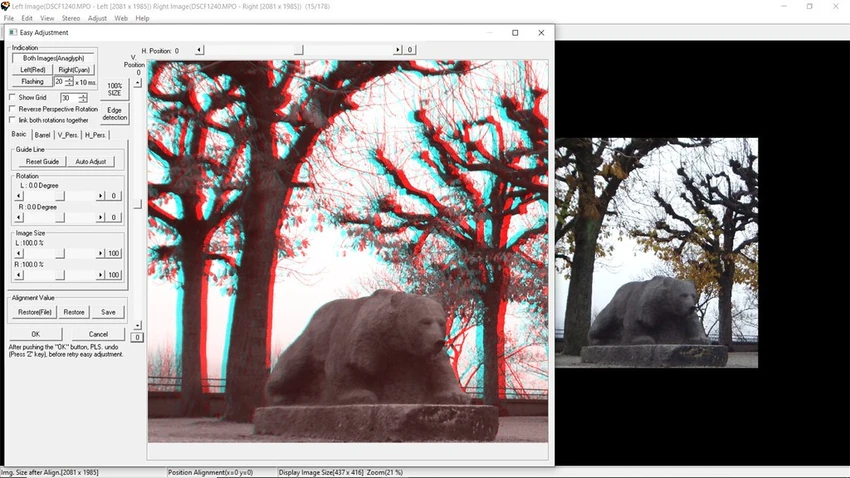
Task: Reset V. Position with bottom 0 button
Action: coord(138,337)
